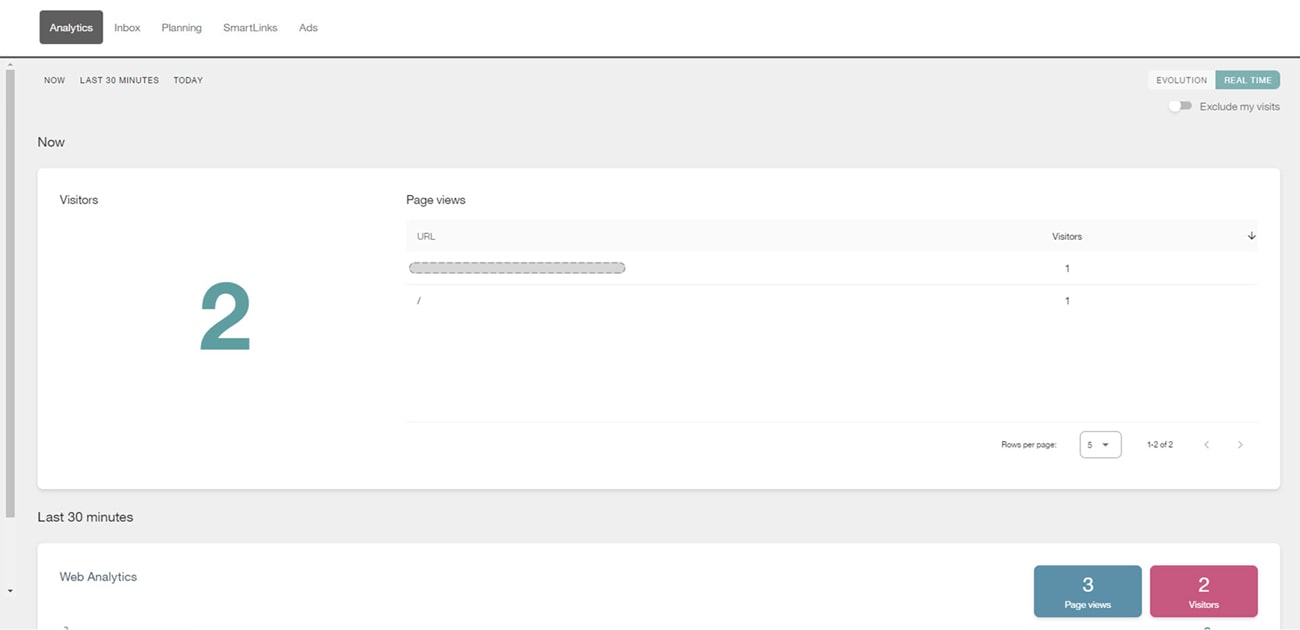Click the slash URL row
The image size is (1300, 630).
pyautogui.click(x=831, y=301)
